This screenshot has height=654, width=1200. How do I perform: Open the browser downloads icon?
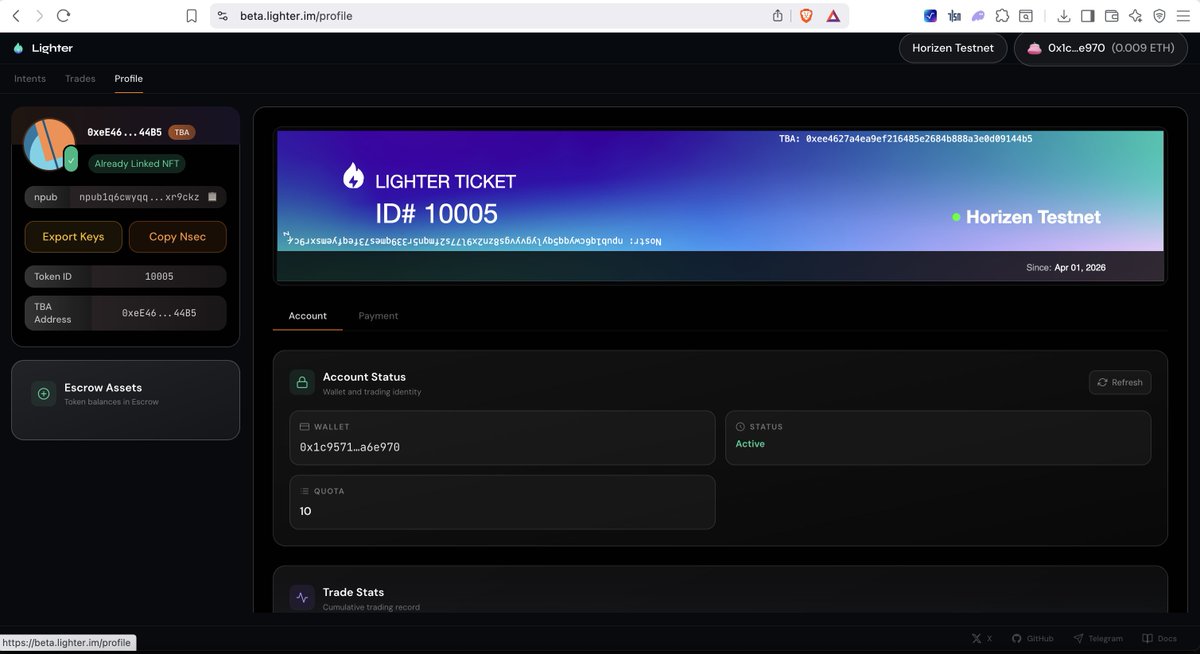point(1064,16)
